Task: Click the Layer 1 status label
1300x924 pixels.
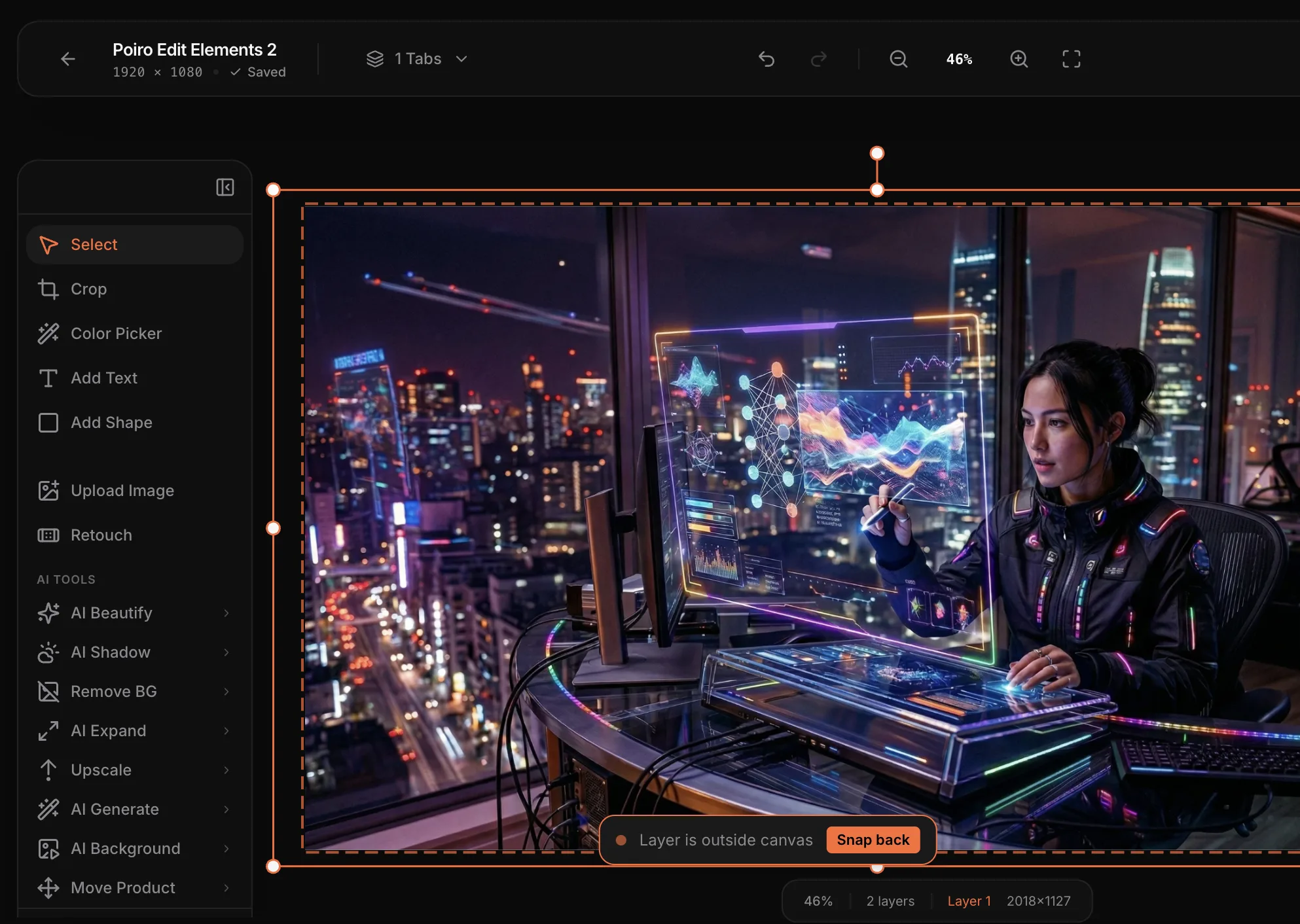Action: point(969,900)
